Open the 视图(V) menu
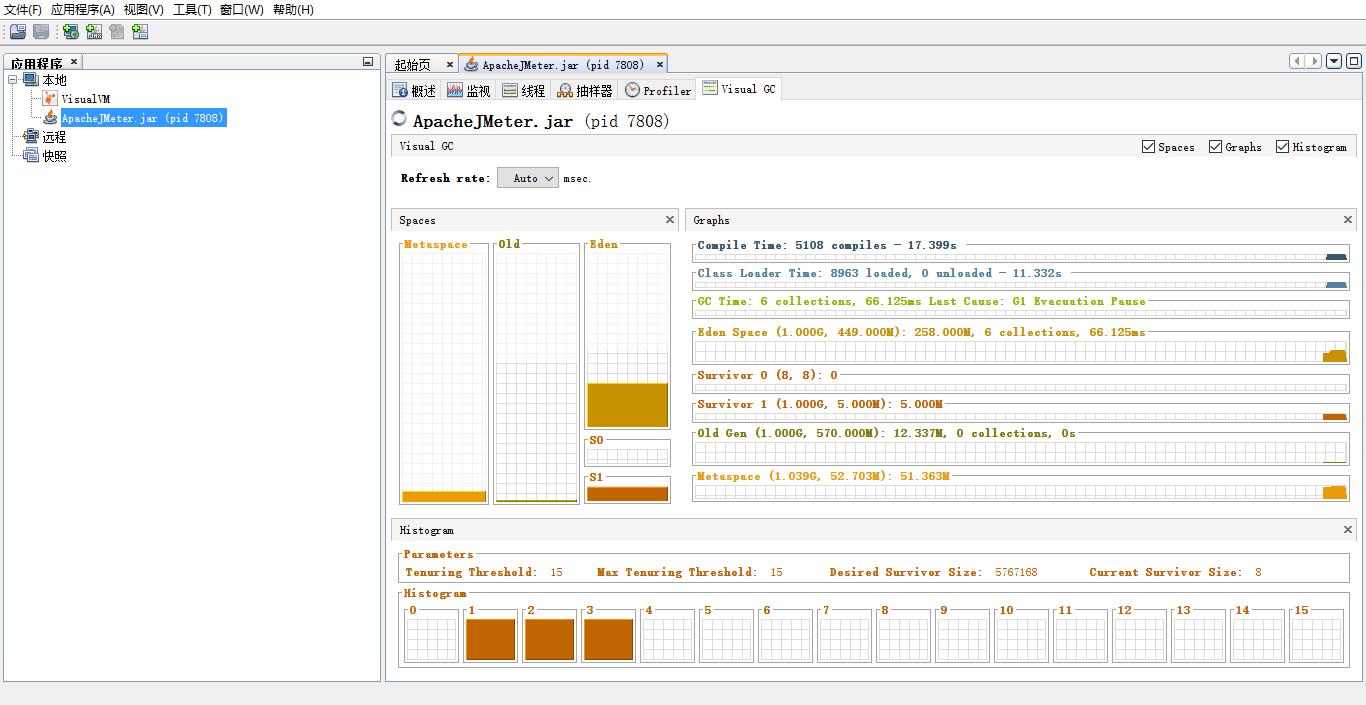This screenshot has height=705, width=1366. pyautogui.click(x=144, y=10)
